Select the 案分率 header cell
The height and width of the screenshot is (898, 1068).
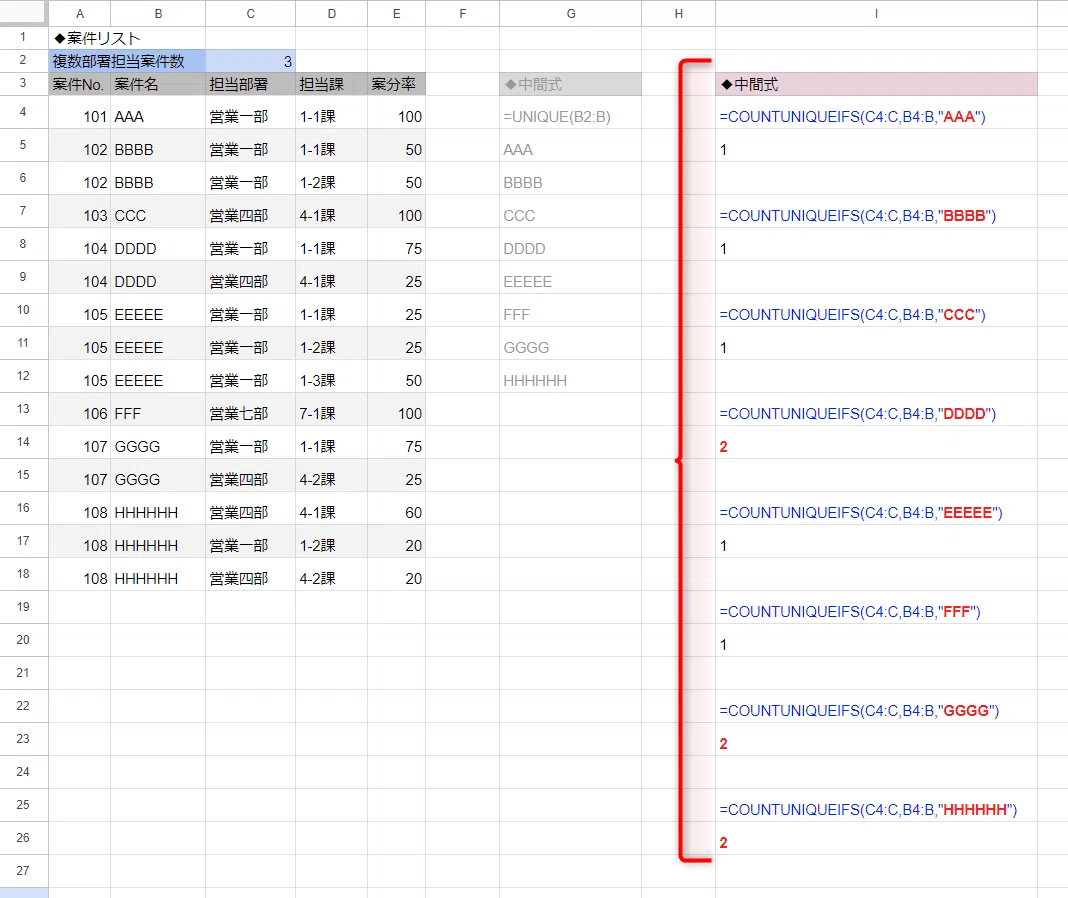coord(396,84)
